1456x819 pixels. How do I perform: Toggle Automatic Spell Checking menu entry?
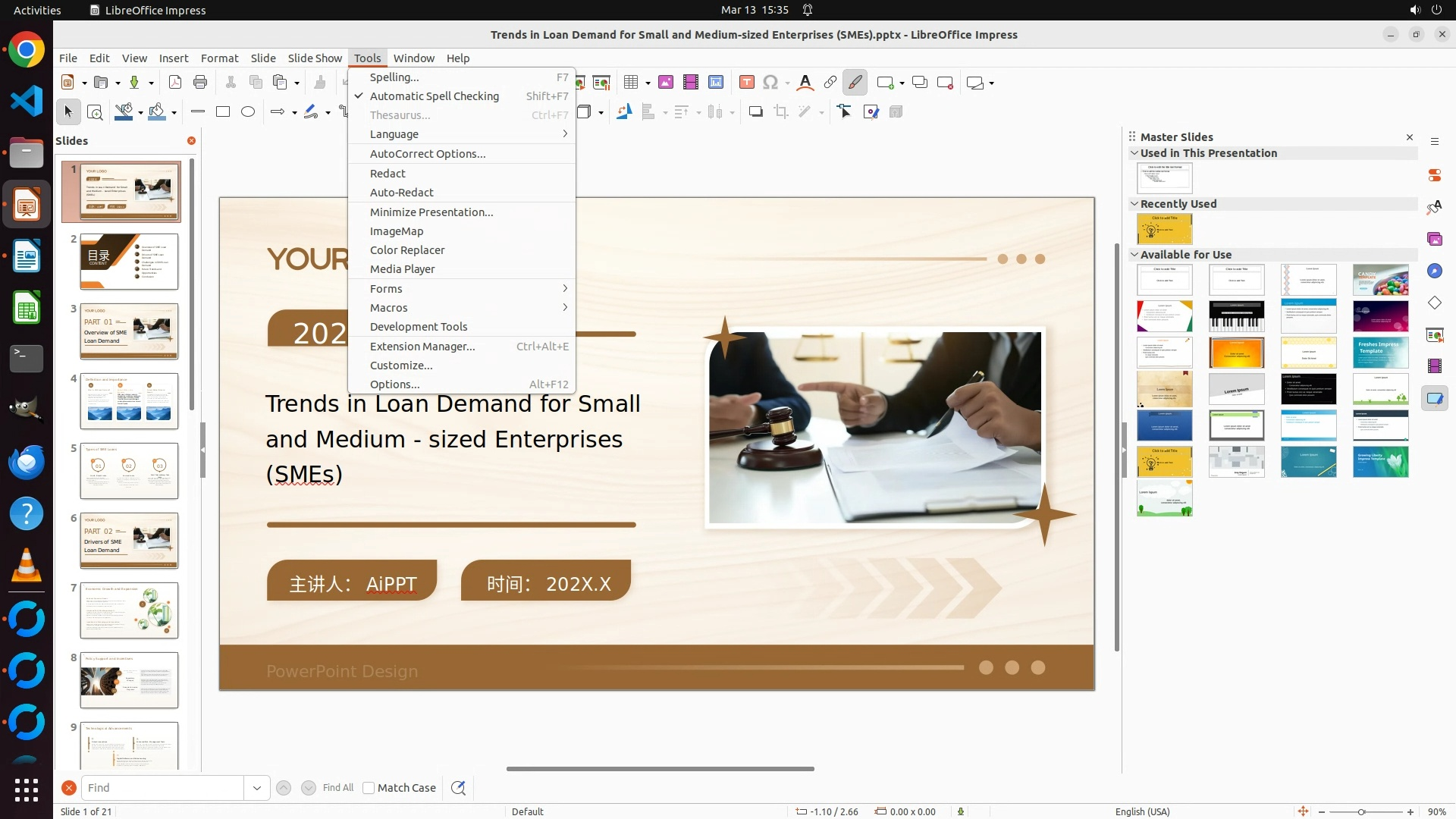(x=434, y=96)
